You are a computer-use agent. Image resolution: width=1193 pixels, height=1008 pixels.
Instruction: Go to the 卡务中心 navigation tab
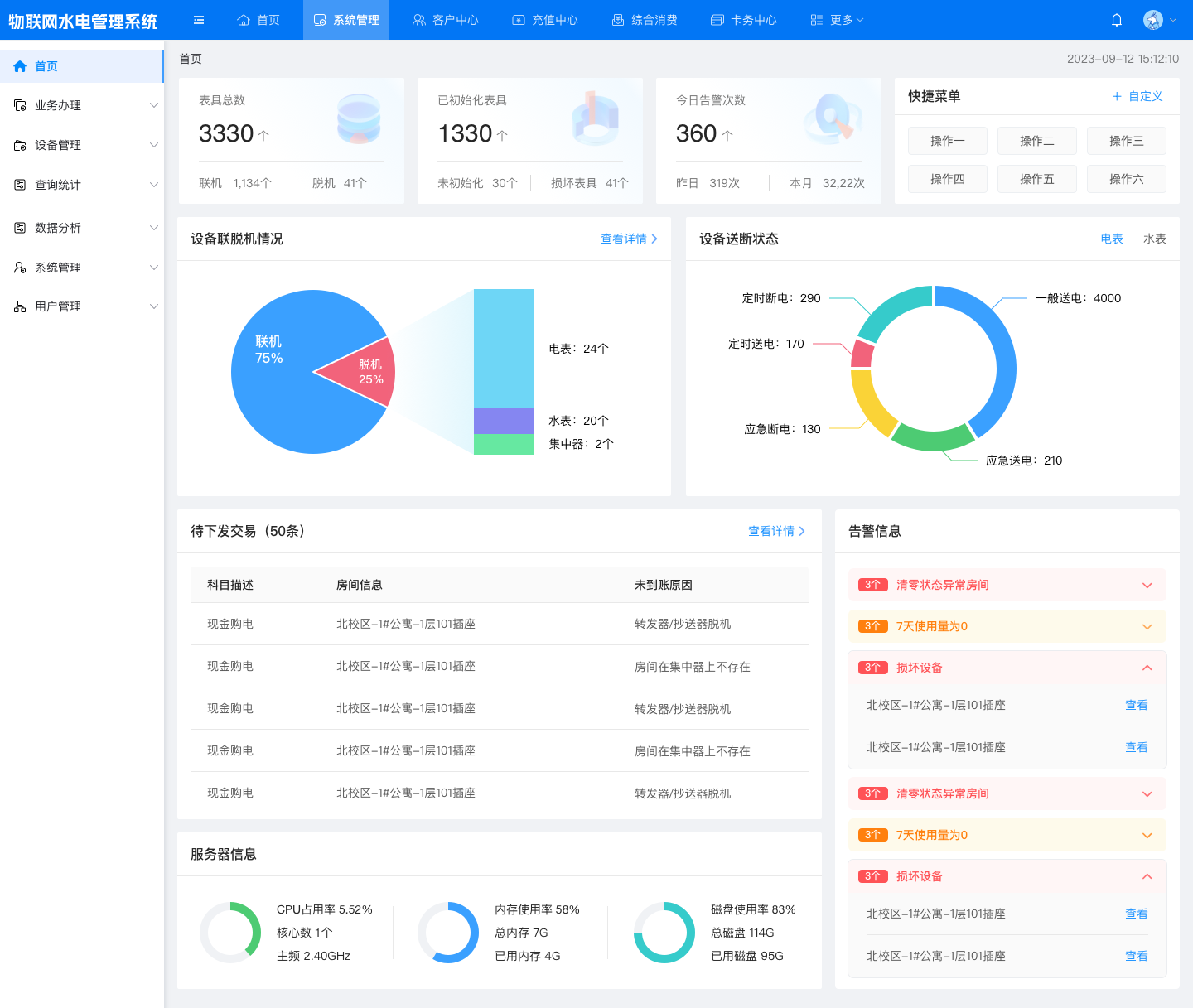(744, 20)
